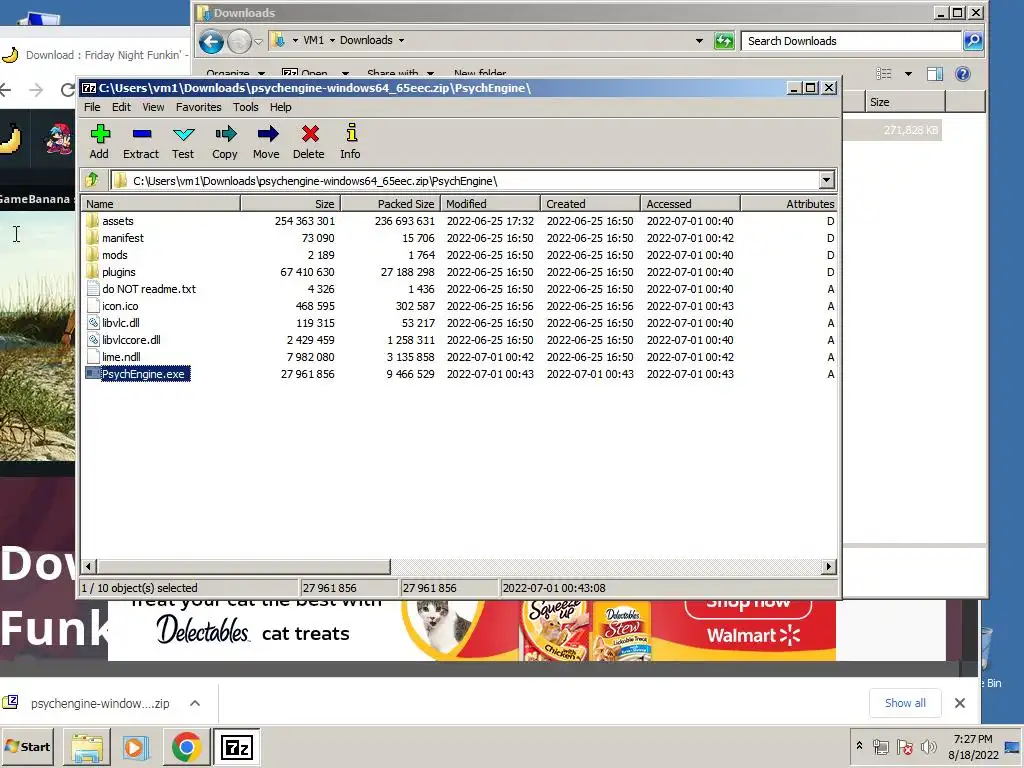Open the Tools menu
The height and width of the screenshot is (768, 1024).
(x=246, y=107)
